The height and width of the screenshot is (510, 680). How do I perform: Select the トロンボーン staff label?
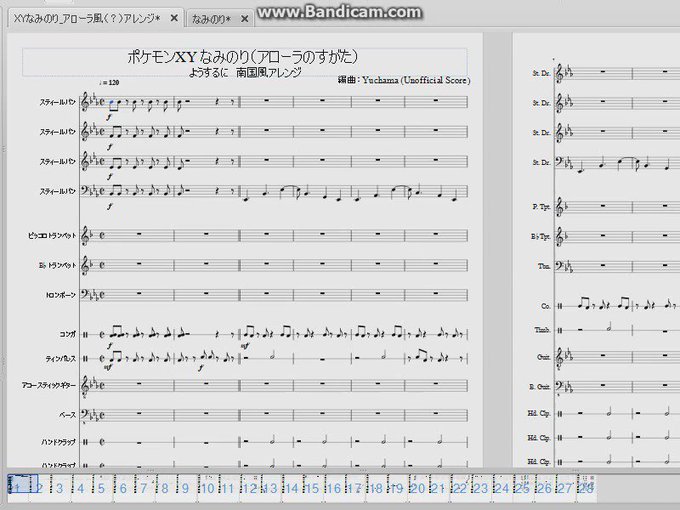point(61,295)
